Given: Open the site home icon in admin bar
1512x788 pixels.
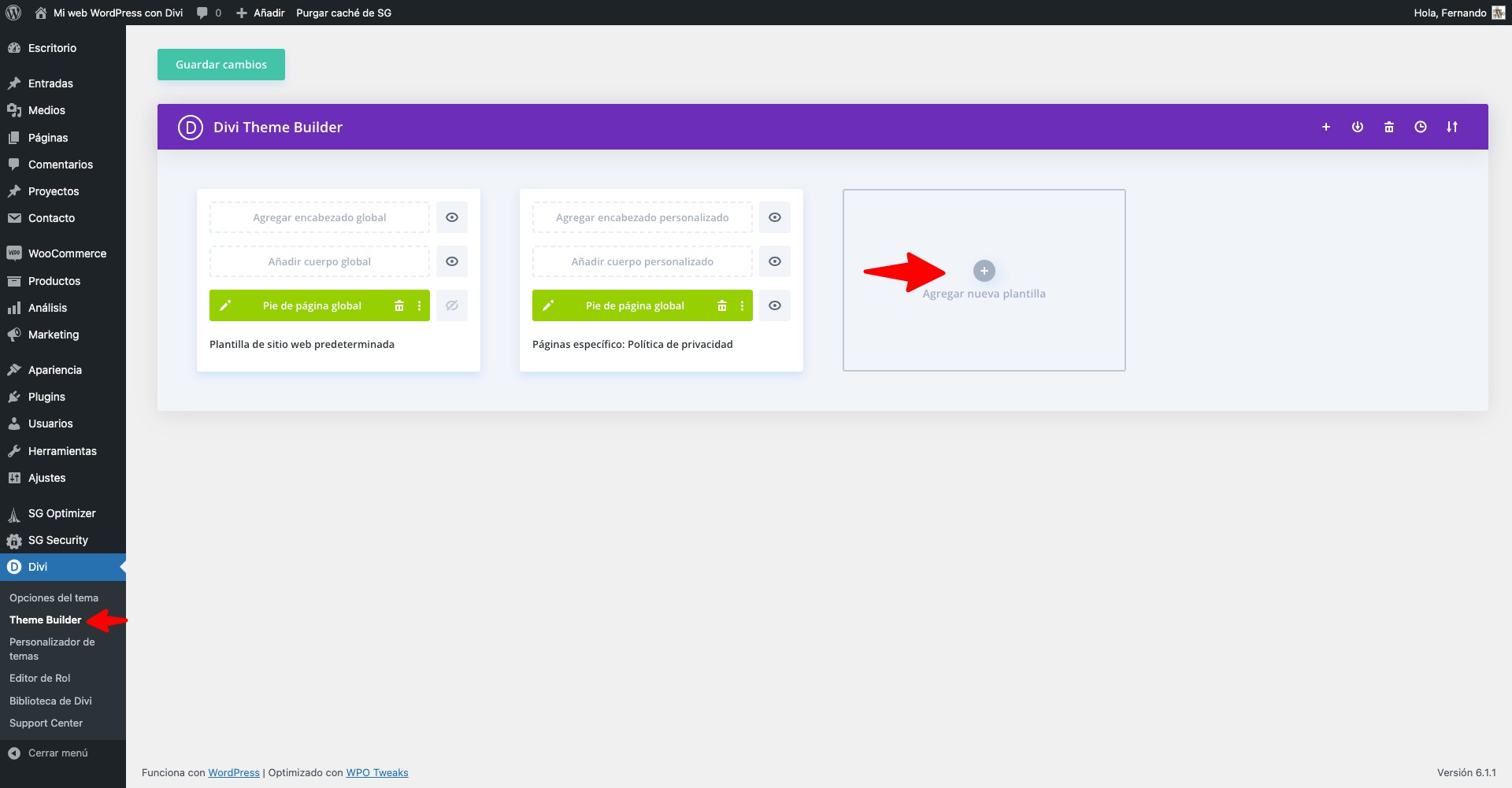Looking at the screenshot, I should [41, 13].
